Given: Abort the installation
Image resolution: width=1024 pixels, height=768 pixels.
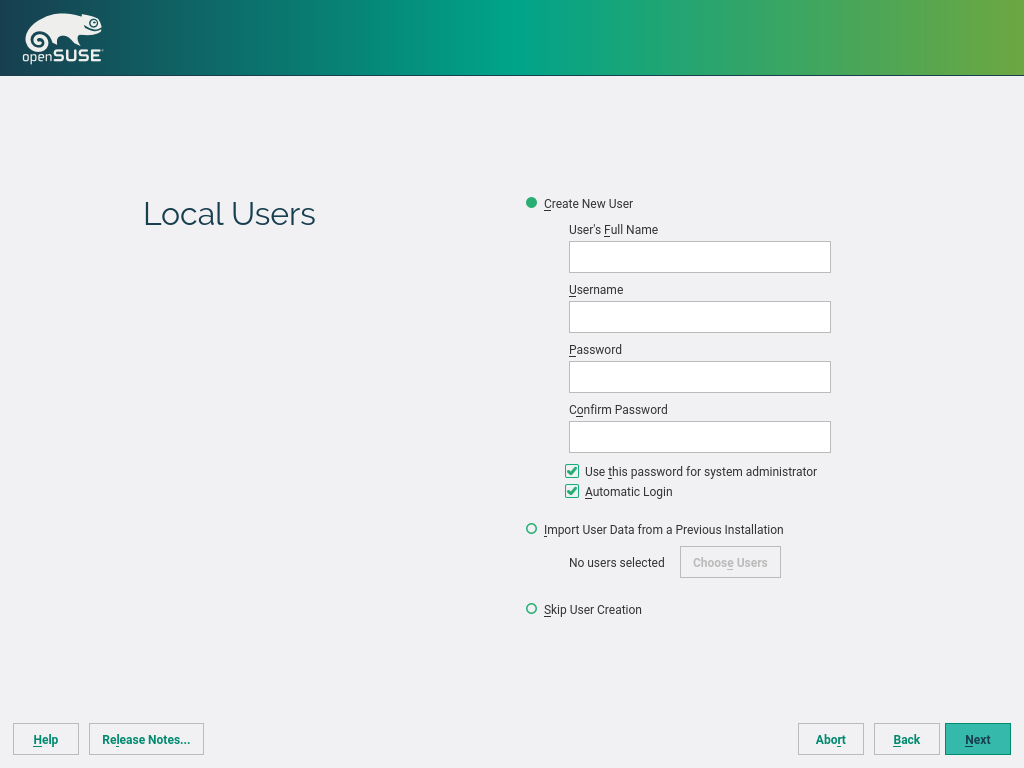Looking at the screenshot, I should pos(830,739).
